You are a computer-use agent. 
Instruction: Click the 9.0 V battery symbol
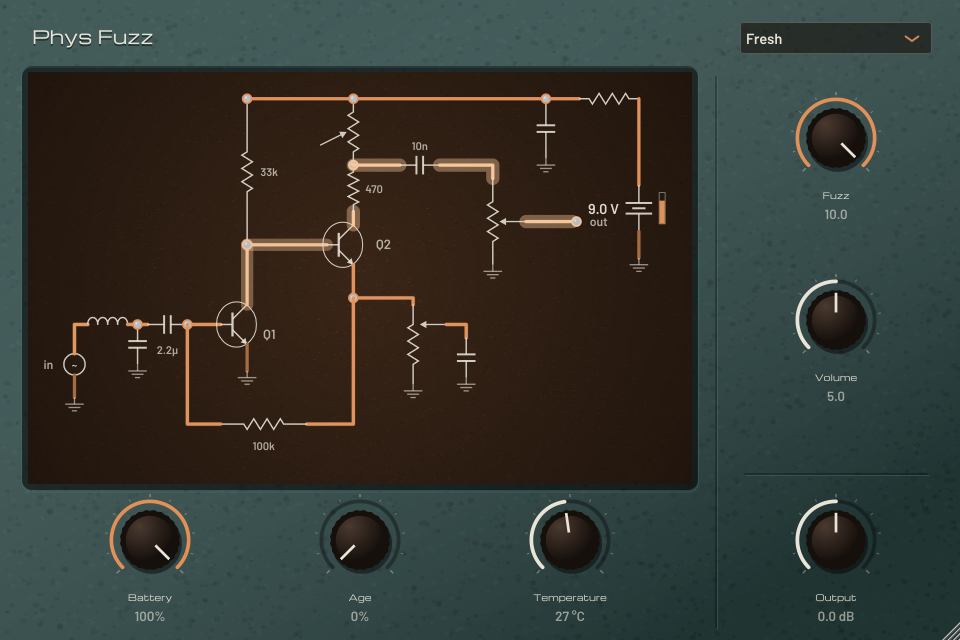coord(639,209)
